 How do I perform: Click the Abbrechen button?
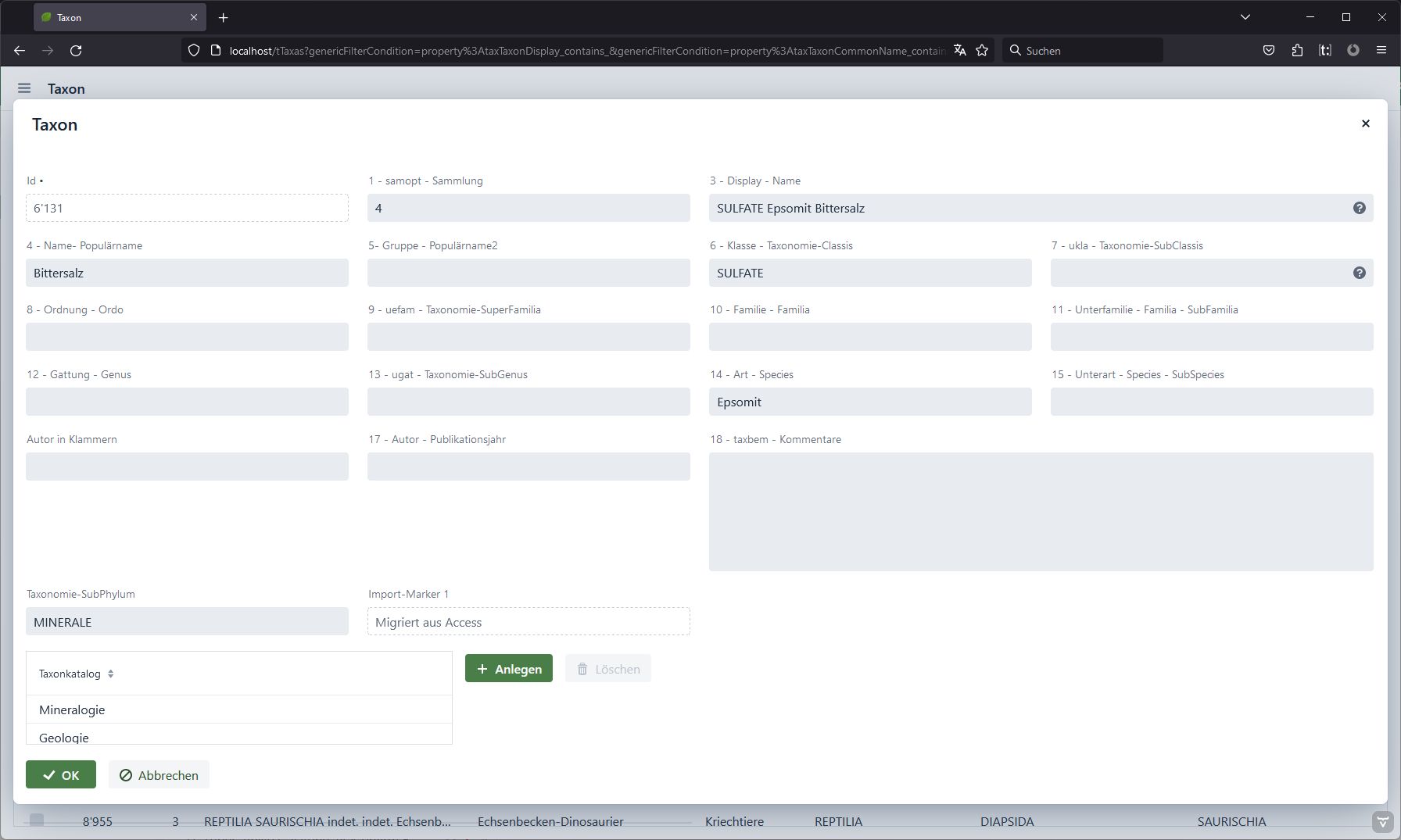[x=159, y=775]
